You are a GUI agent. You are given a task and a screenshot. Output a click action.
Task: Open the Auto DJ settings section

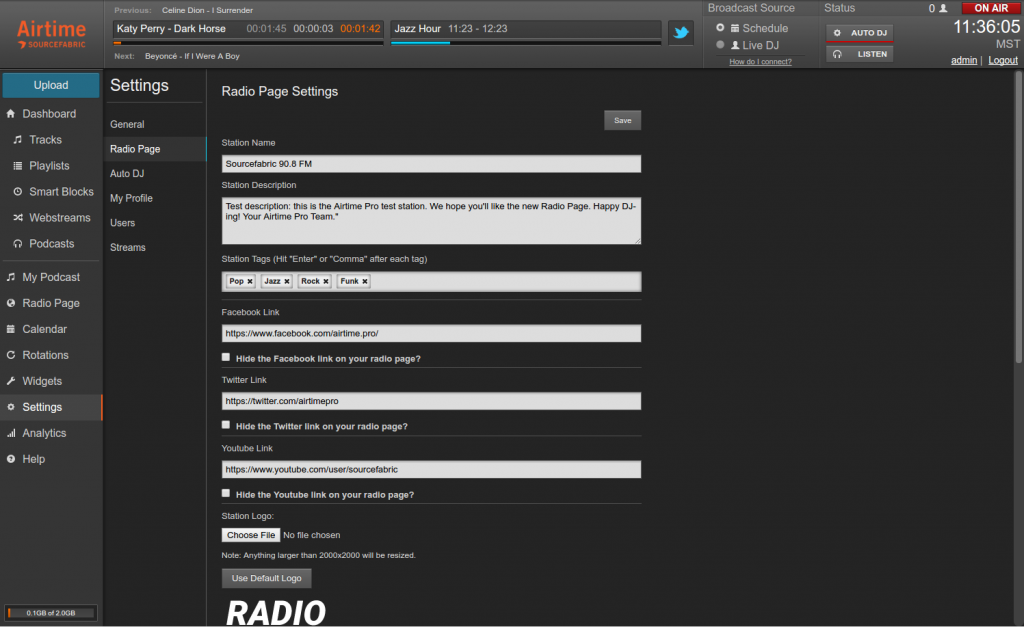[x=126, y=173]
